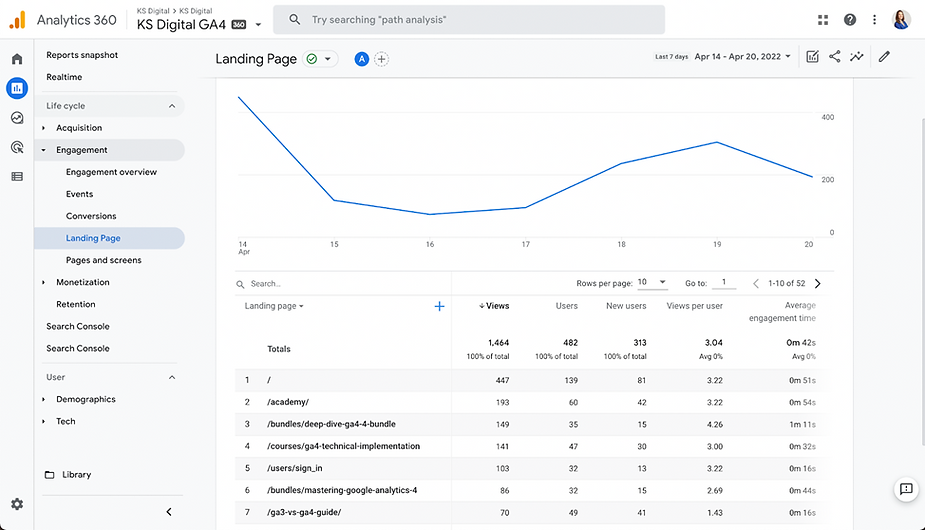The width and height of the screenshot is (925, 530).
Task: Click the top search field
Action: tap(469, 19)
